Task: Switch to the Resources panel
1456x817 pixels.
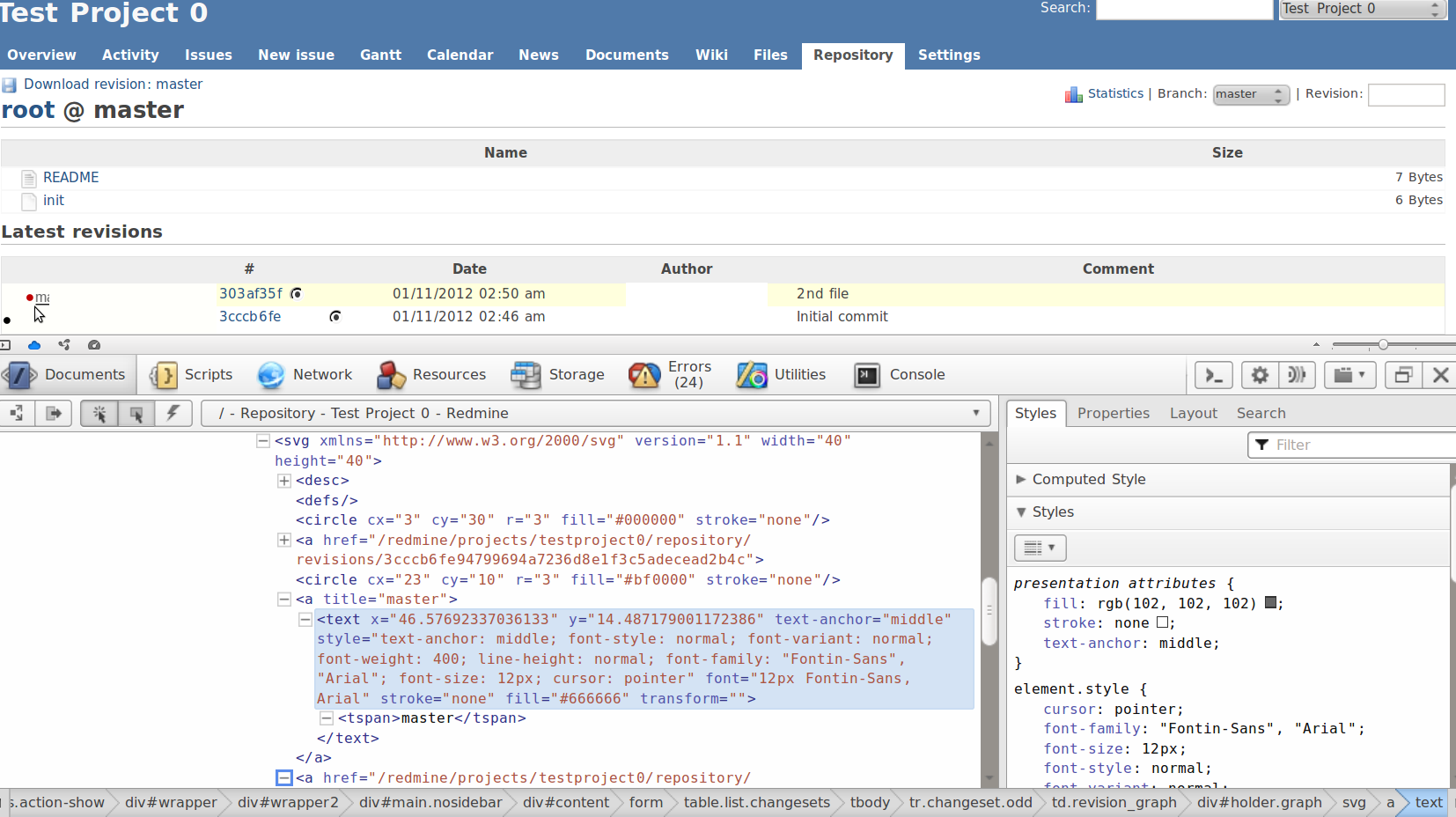Action: tap(430, 375)
